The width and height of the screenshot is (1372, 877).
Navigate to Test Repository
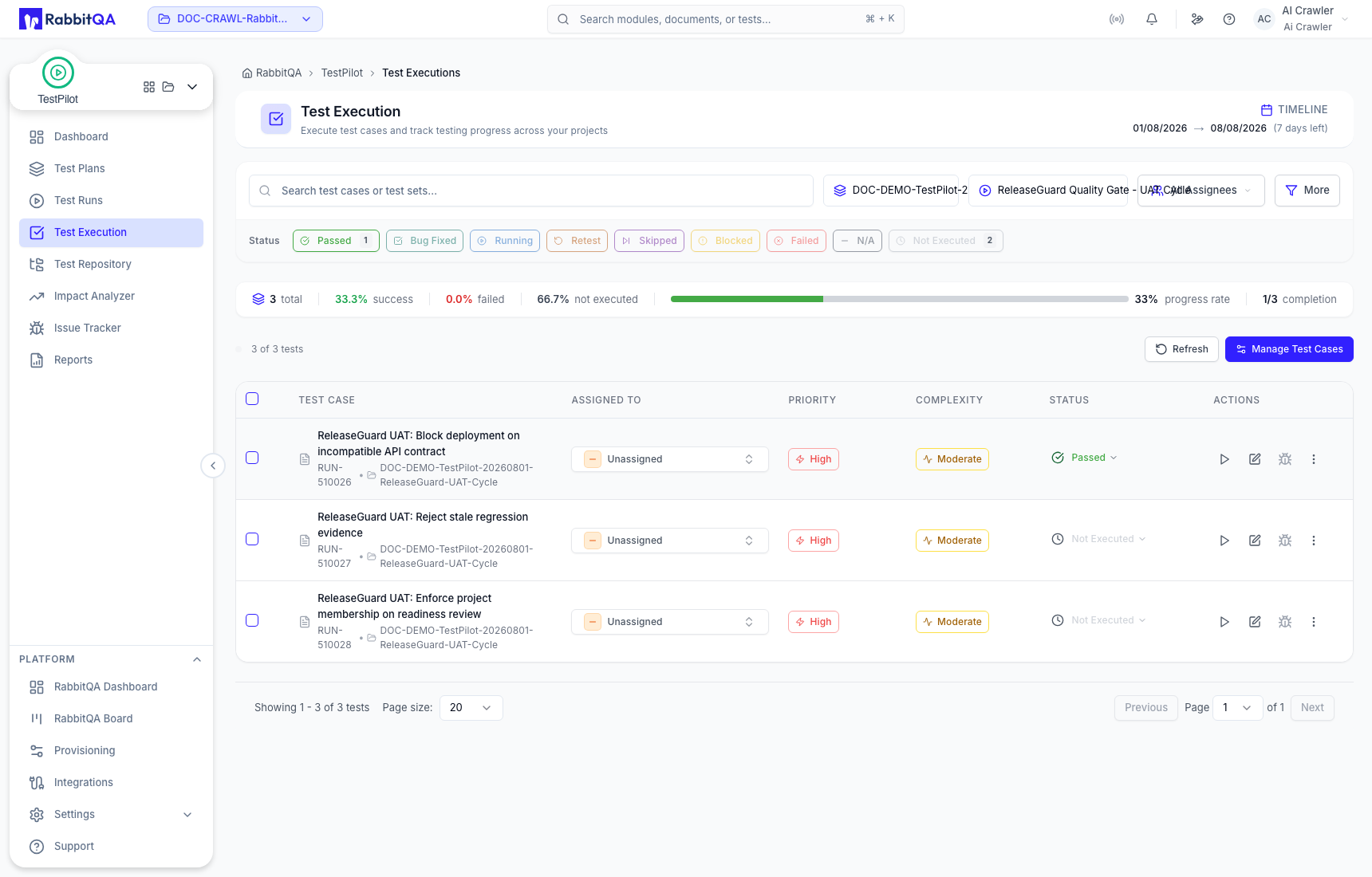(112, 265)
